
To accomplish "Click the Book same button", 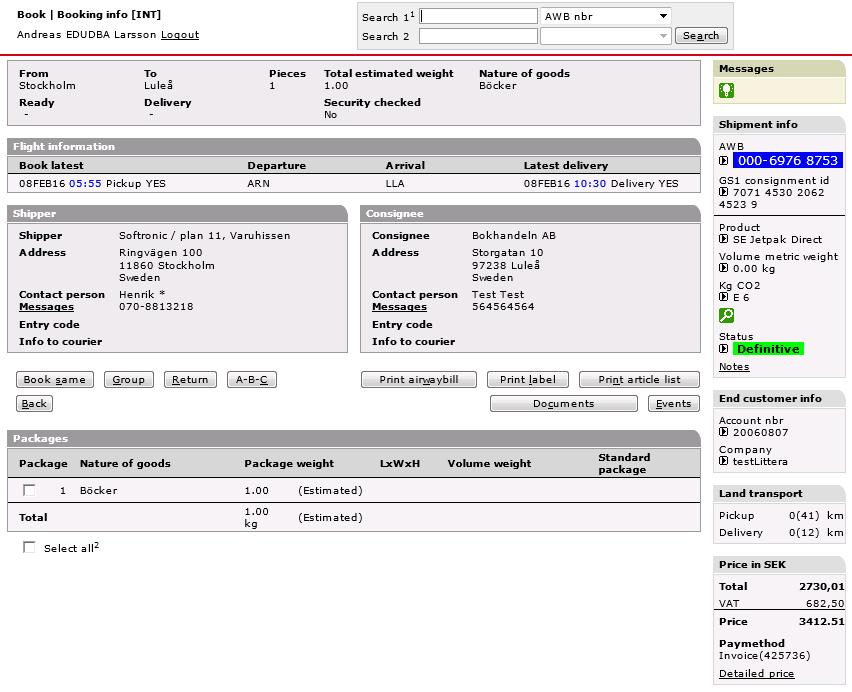I will [x=55, y=380].
